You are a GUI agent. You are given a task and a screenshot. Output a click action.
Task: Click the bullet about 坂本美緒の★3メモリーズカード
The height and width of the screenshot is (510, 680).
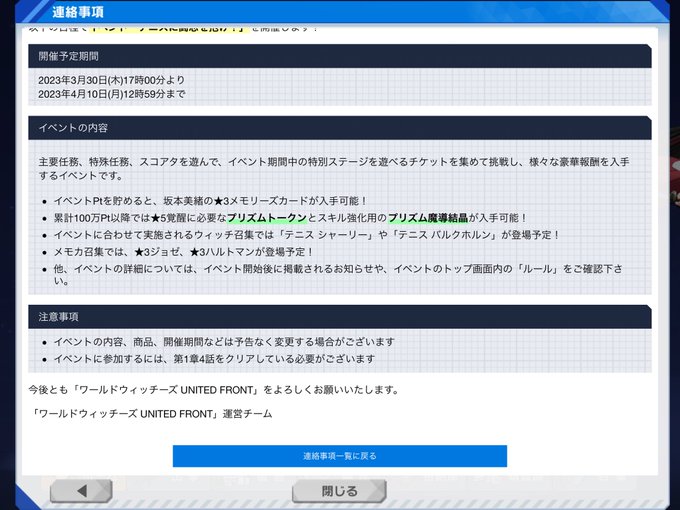point(210,201)
